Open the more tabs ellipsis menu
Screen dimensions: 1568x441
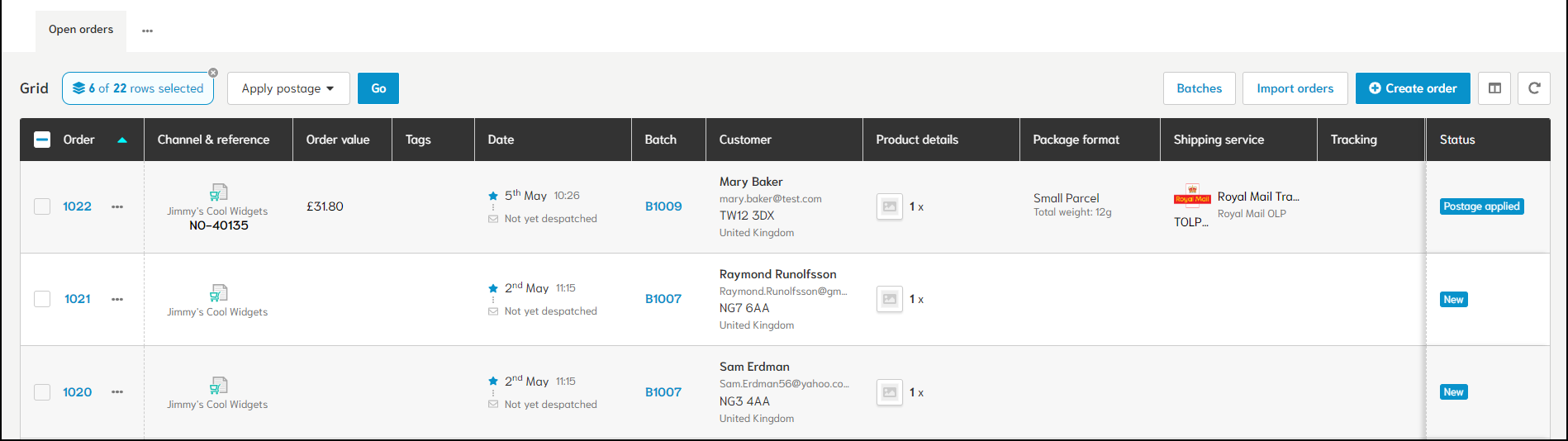coord(147,31)
